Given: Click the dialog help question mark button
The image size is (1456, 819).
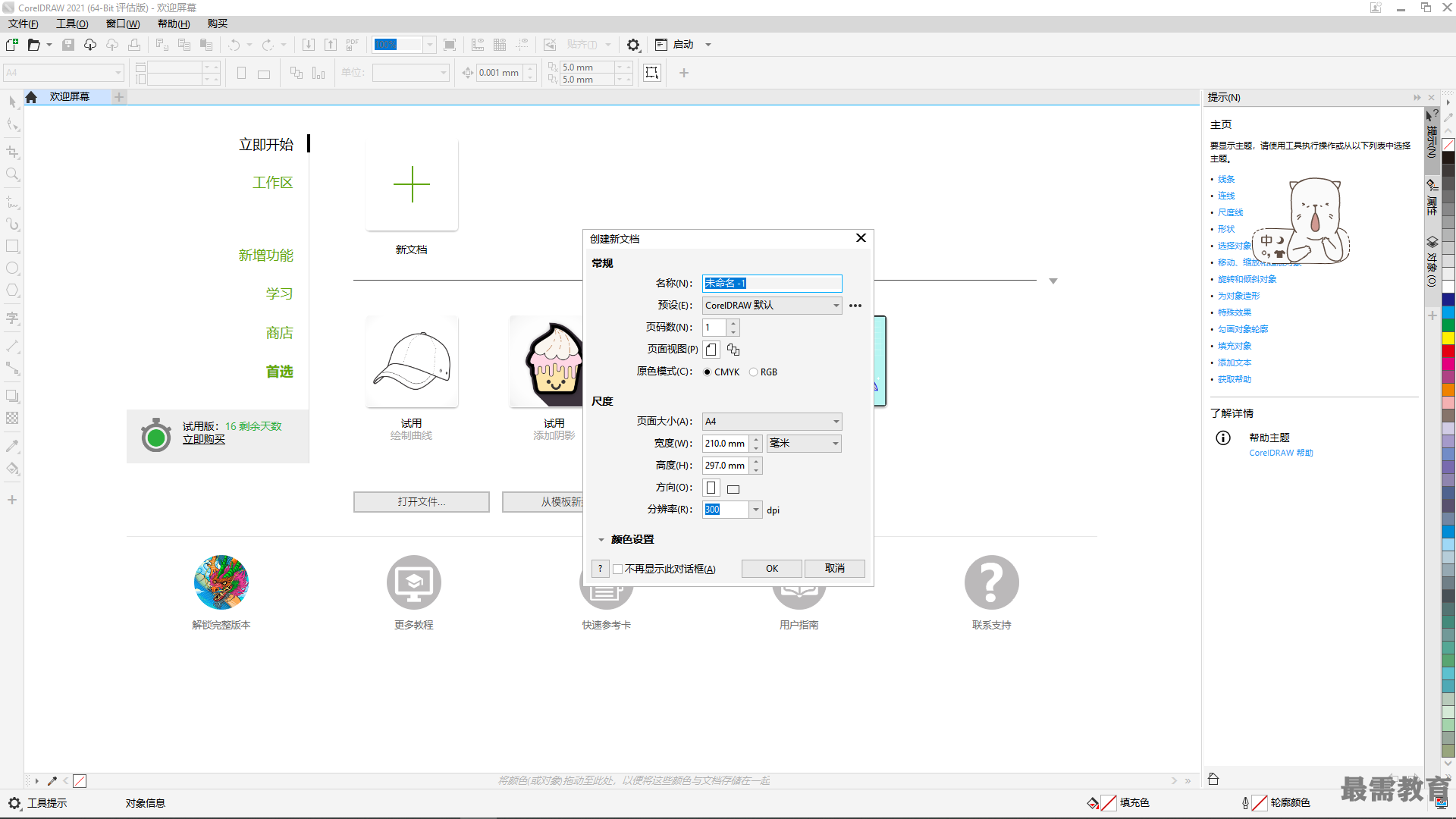Looking at the screenshot, I should pos(600,569).
